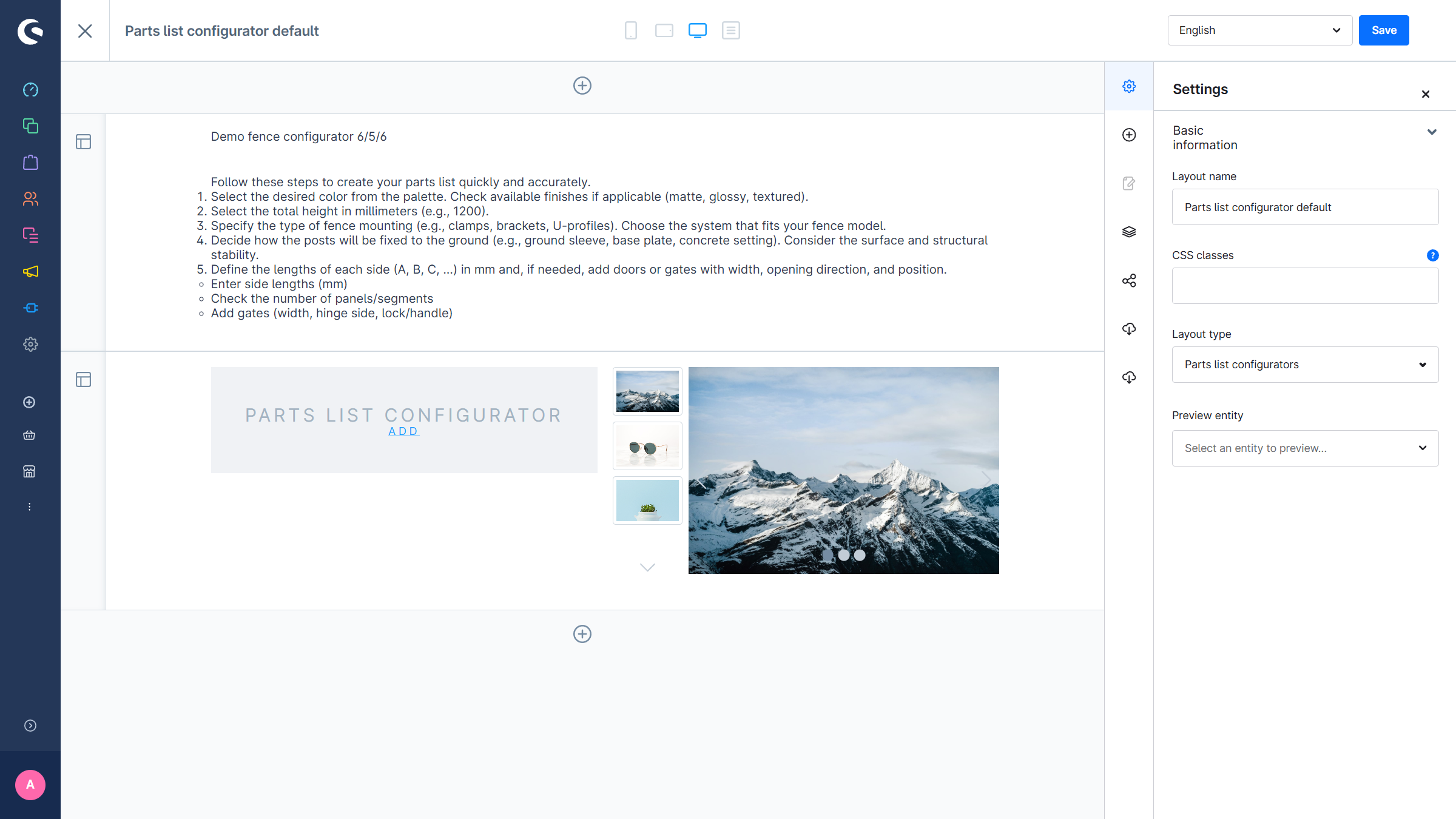Collapse the Basic information section
1456x819 pixels.
(x=1432, y=132)
